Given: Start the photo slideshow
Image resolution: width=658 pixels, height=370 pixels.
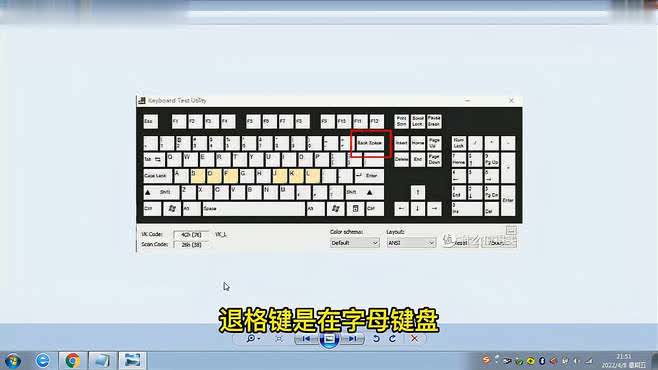Looking at the screenshot, I should [x=329, y=339].
